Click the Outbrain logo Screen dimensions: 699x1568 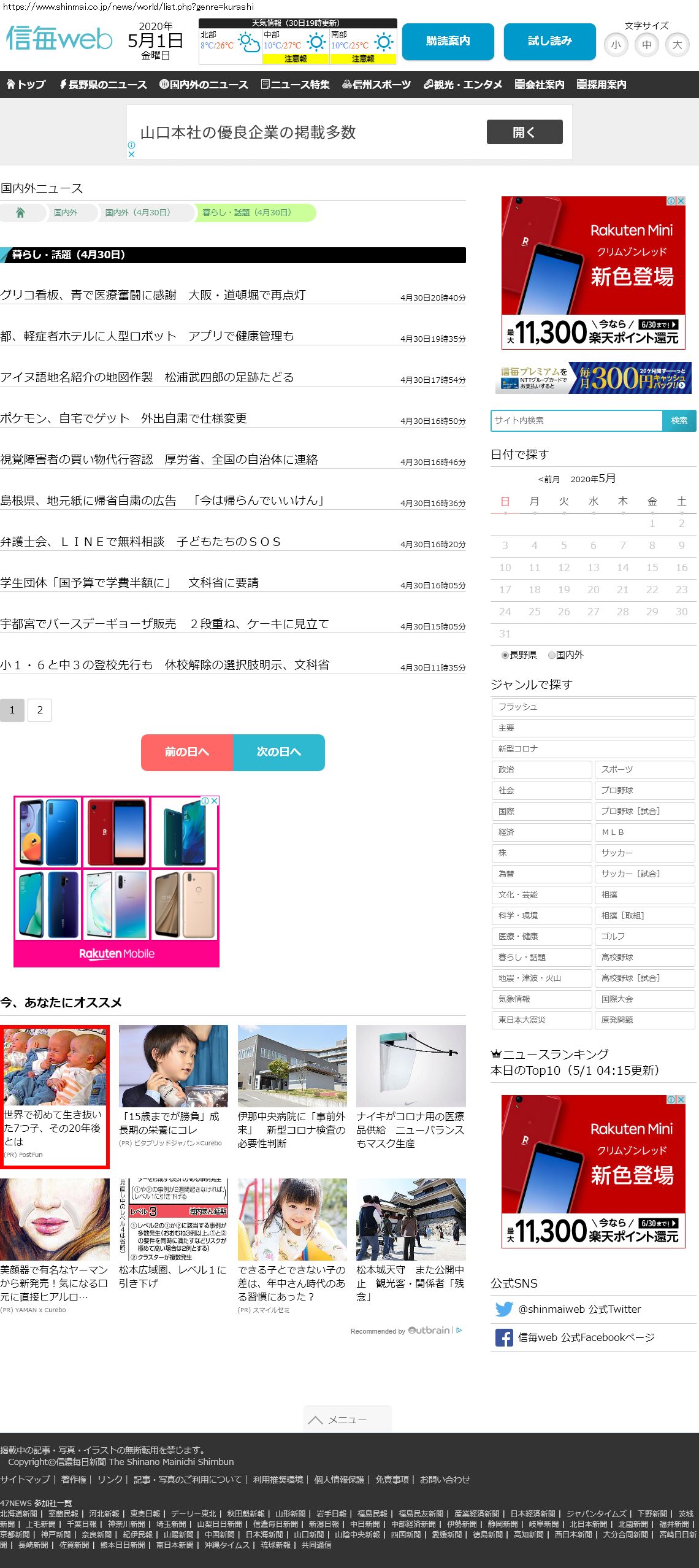(429, 1330)
